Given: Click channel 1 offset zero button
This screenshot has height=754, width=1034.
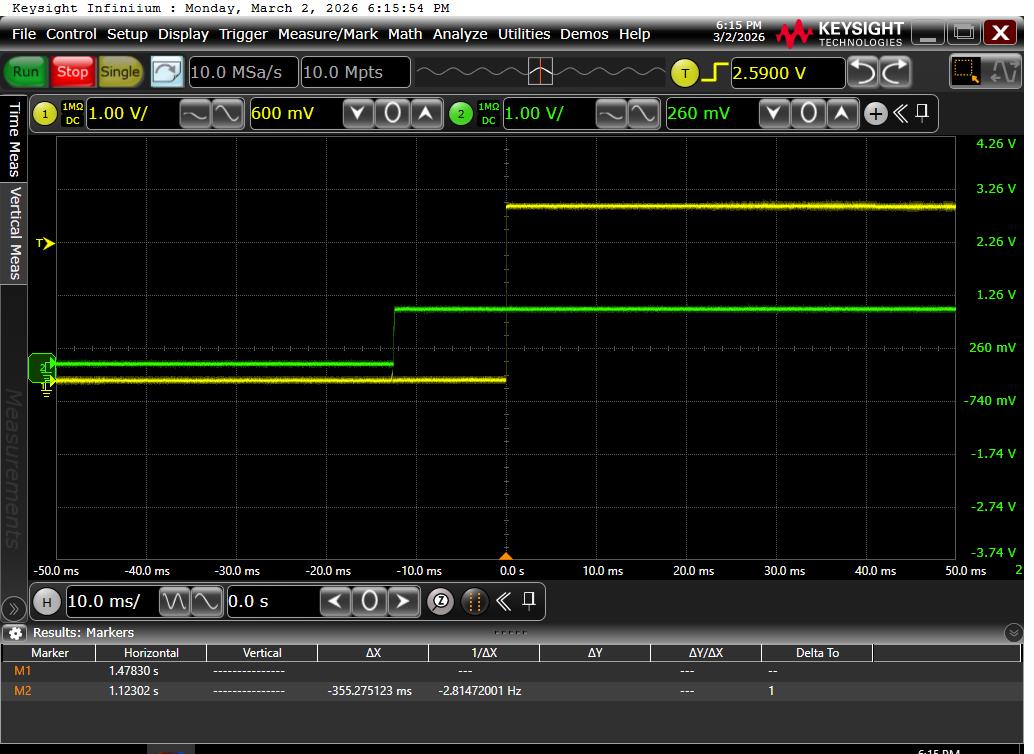Looking at the screenshot, I should (392, 114).
